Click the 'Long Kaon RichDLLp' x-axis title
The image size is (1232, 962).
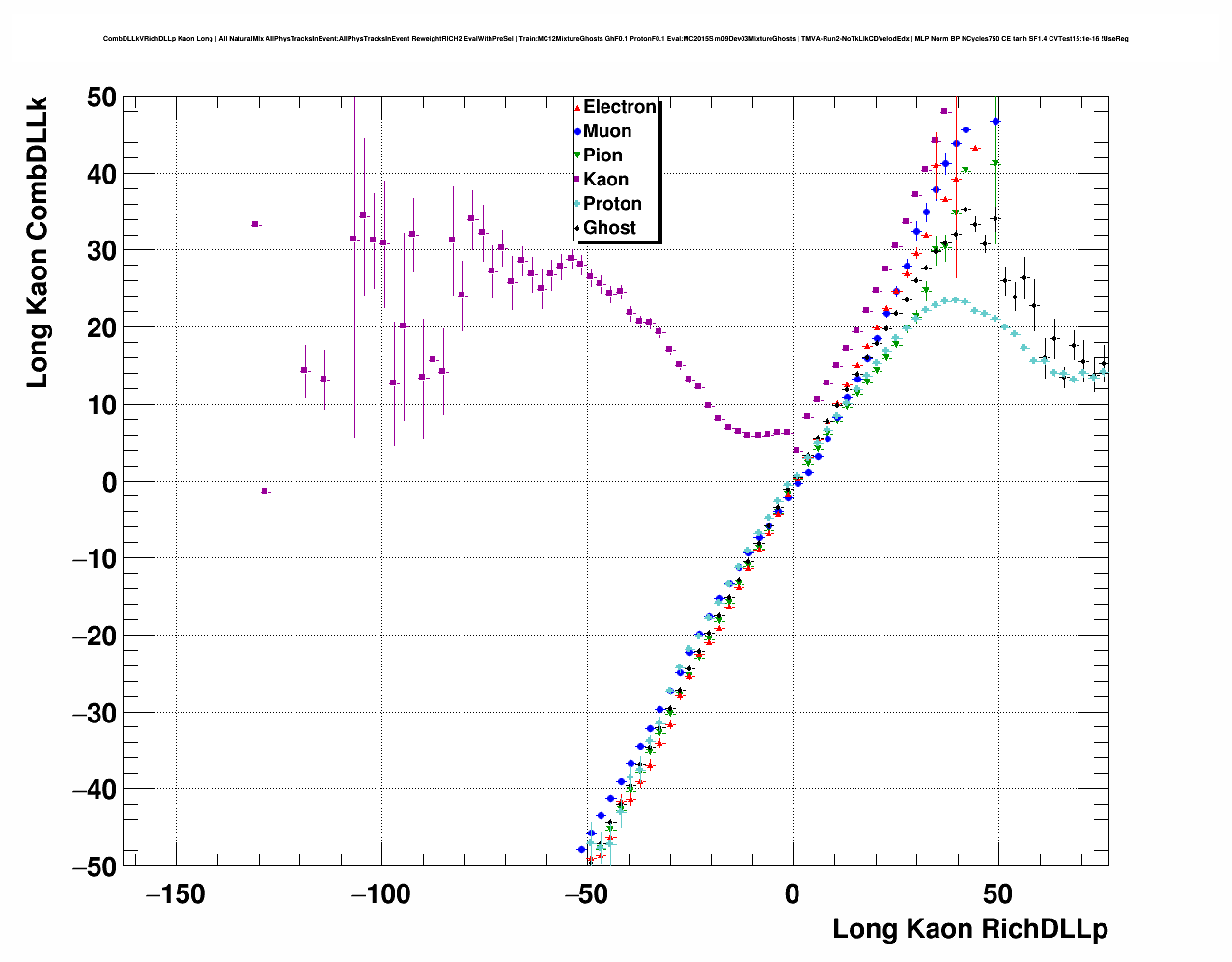coord(969,929)
